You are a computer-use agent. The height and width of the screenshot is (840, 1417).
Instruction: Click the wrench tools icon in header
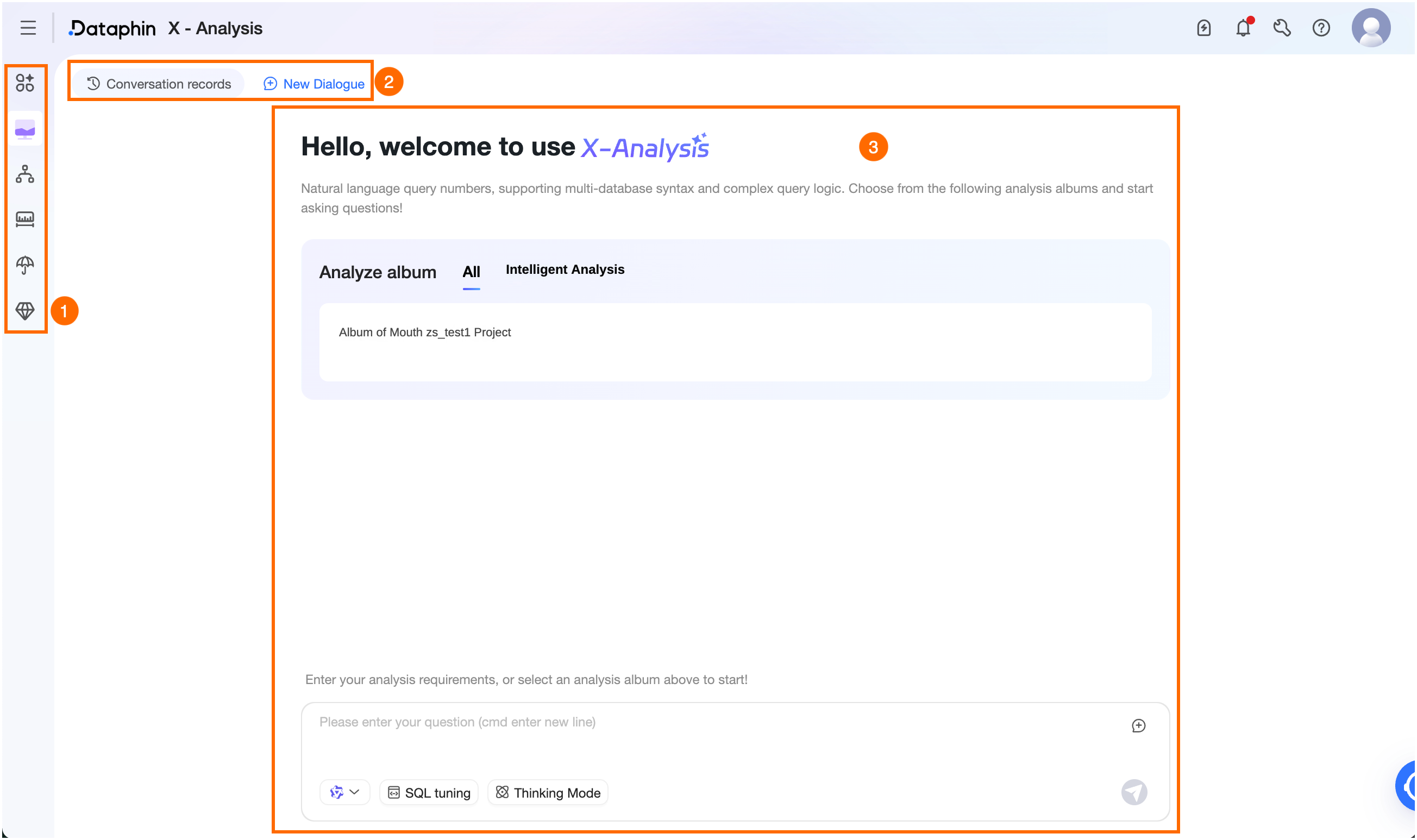click(1283, 28)
